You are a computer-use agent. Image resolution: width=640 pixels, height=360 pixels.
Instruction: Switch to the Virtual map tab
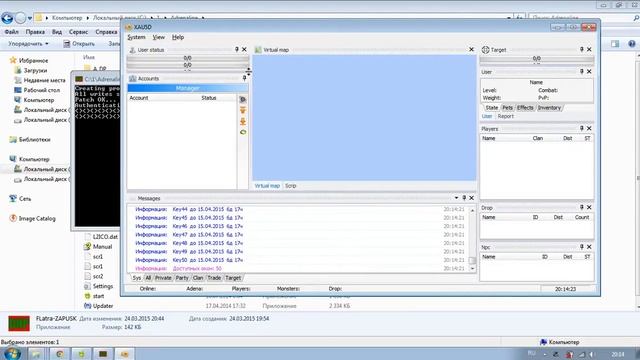coord(267,186)
